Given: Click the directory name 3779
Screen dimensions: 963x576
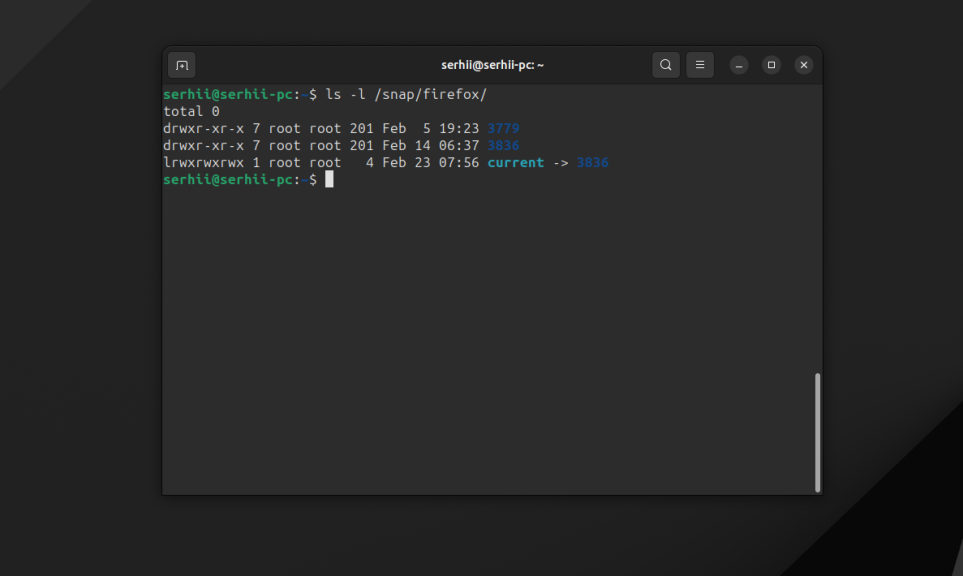Looking at the screenshot, I should pyautogui.click(x=503, y=128).
